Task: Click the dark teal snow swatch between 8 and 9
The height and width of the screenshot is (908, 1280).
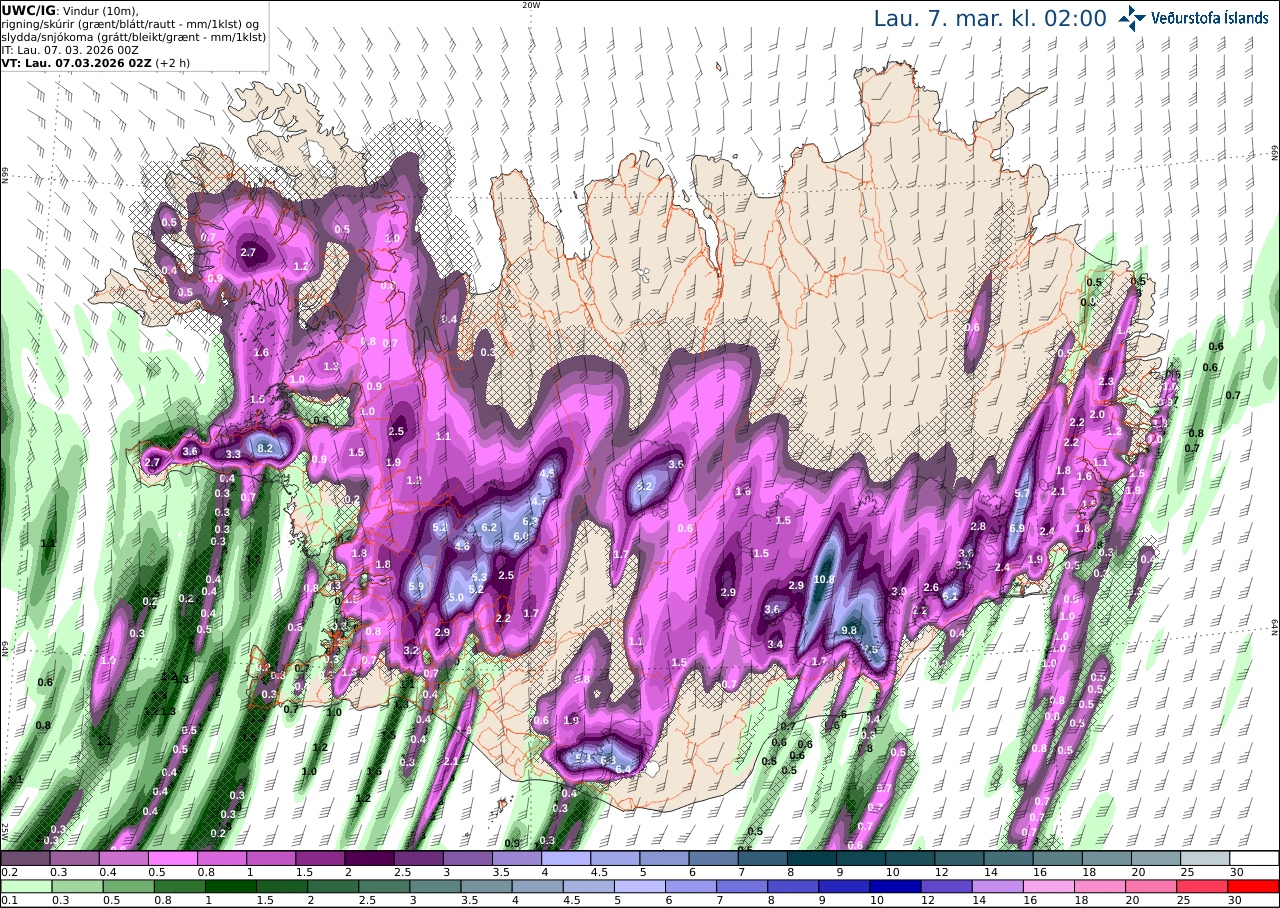Action: (811, 858)
